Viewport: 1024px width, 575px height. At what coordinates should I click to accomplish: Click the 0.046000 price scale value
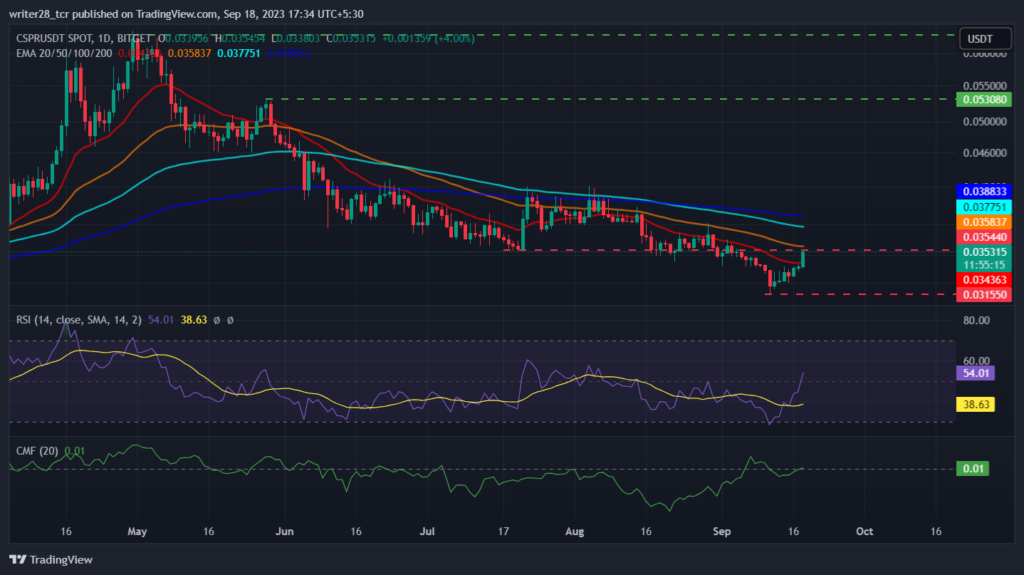point(985,153)
